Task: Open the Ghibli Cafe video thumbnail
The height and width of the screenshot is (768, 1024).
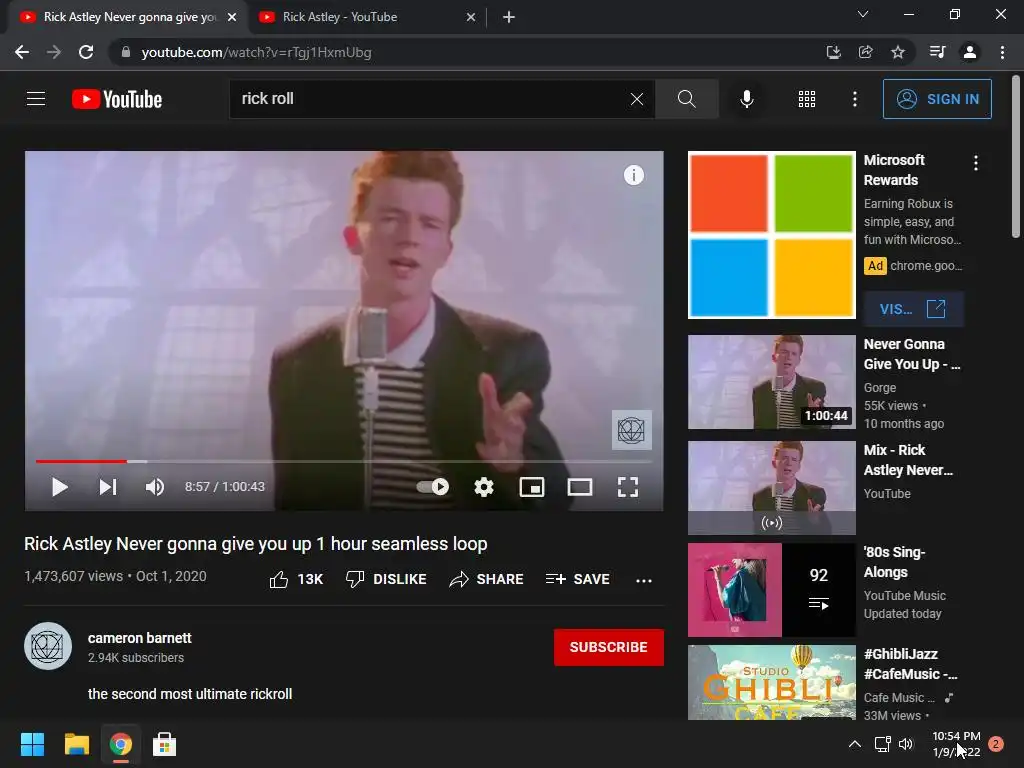Action: (x=772, y=682)
